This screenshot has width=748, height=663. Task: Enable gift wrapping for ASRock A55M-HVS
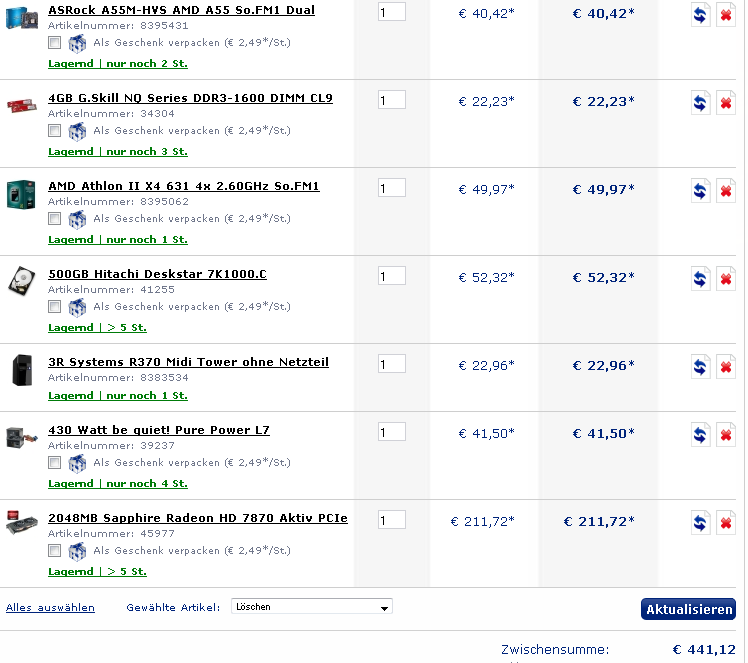pos(54,42)
